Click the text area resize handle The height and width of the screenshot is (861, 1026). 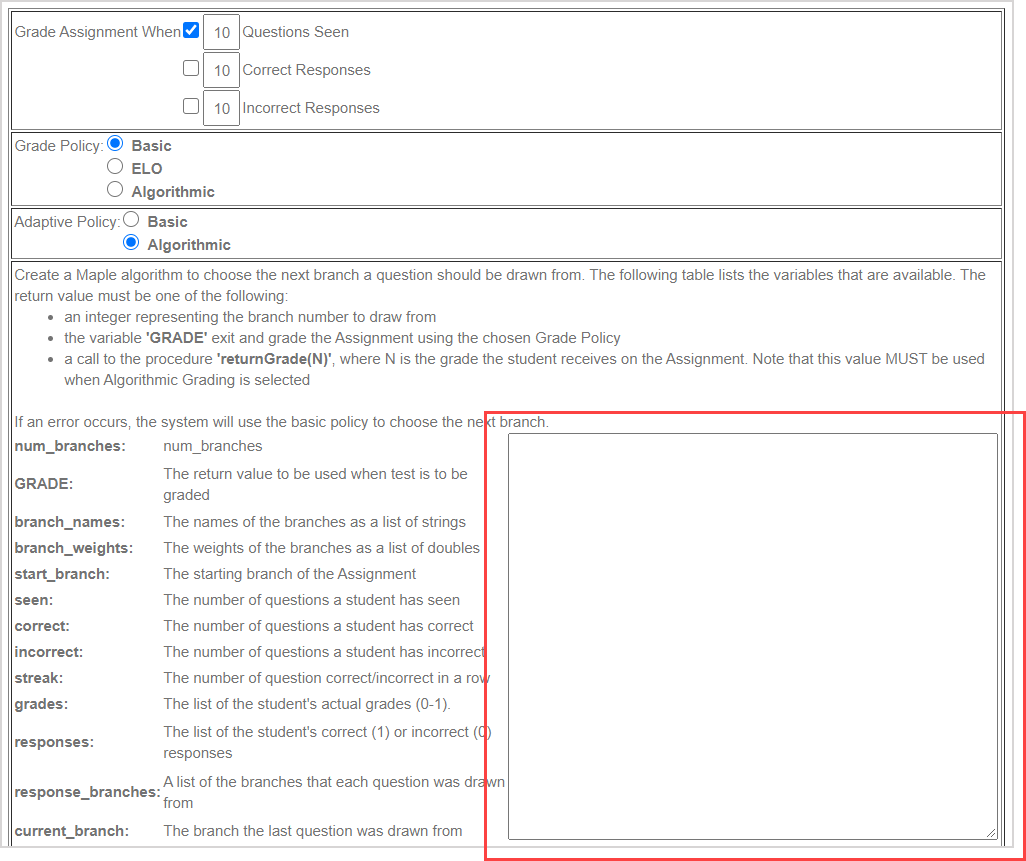point(990,832)
